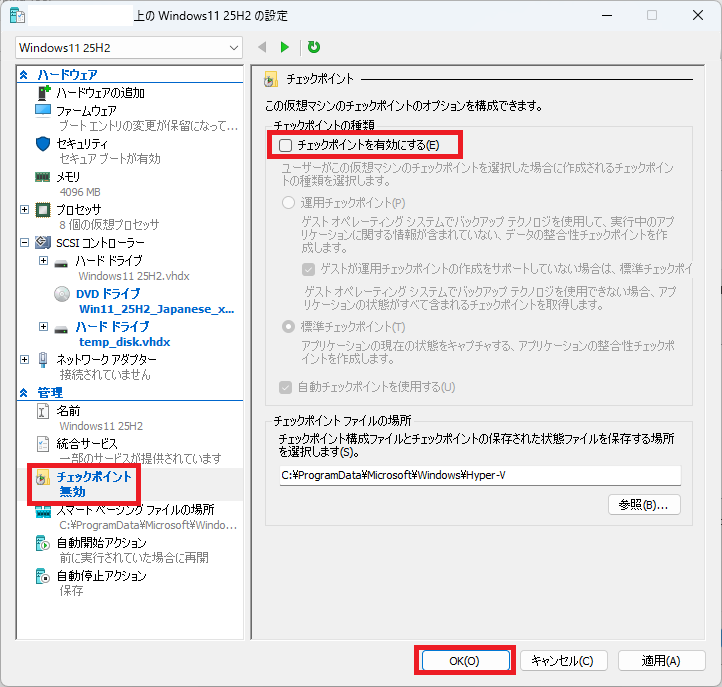This screenshot has height=687, width=722.
Task: Select メモリ in the tree
Action: pos(68,177)
